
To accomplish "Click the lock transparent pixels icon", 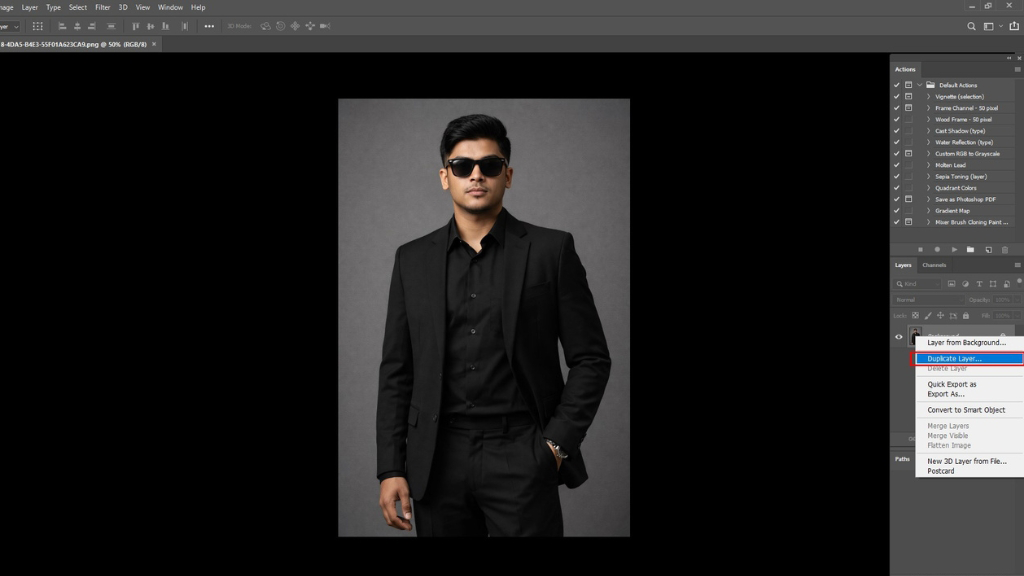I will point(916,315).
